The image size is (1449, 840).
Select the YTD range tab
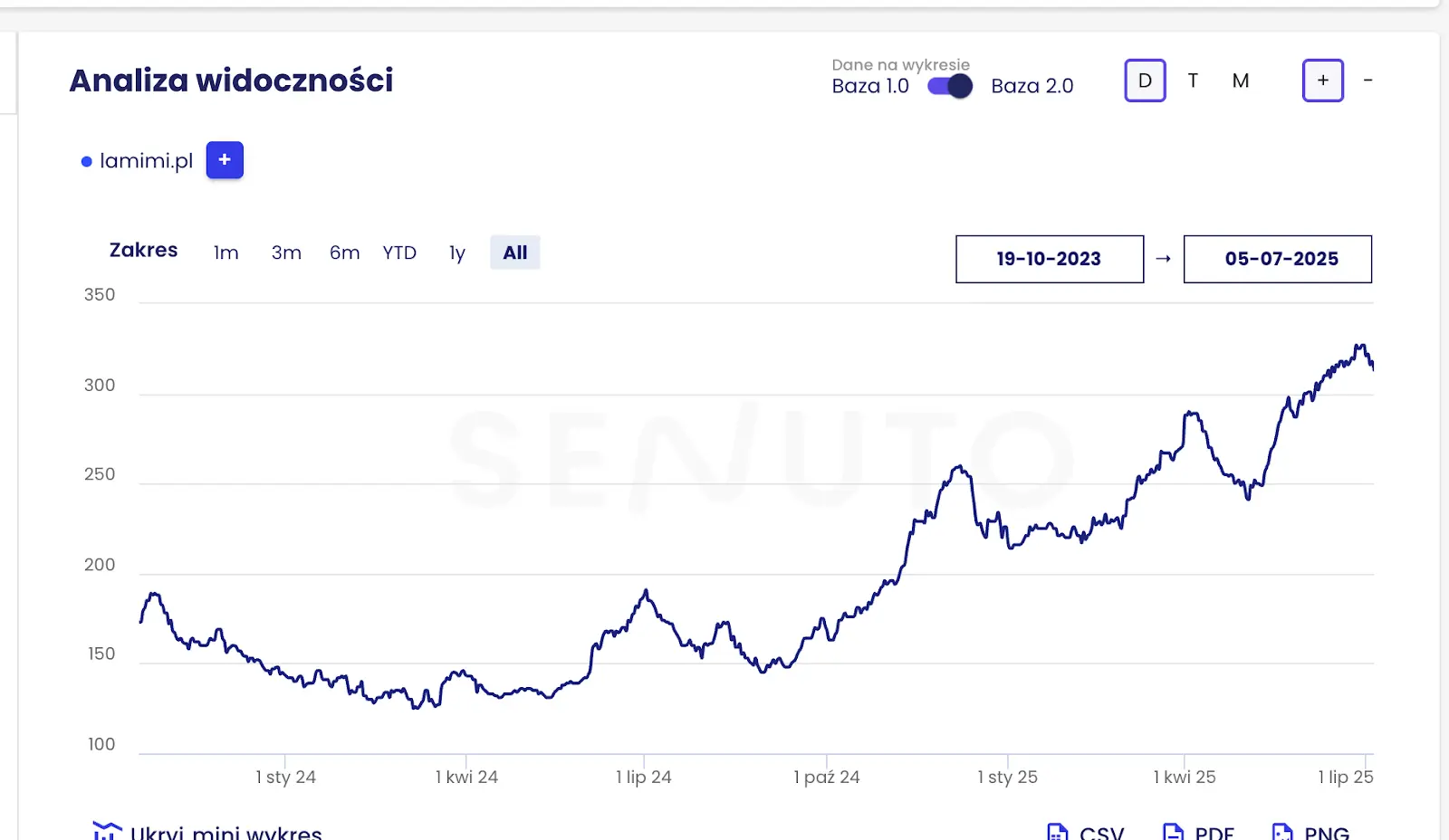[x=399, y=253]
